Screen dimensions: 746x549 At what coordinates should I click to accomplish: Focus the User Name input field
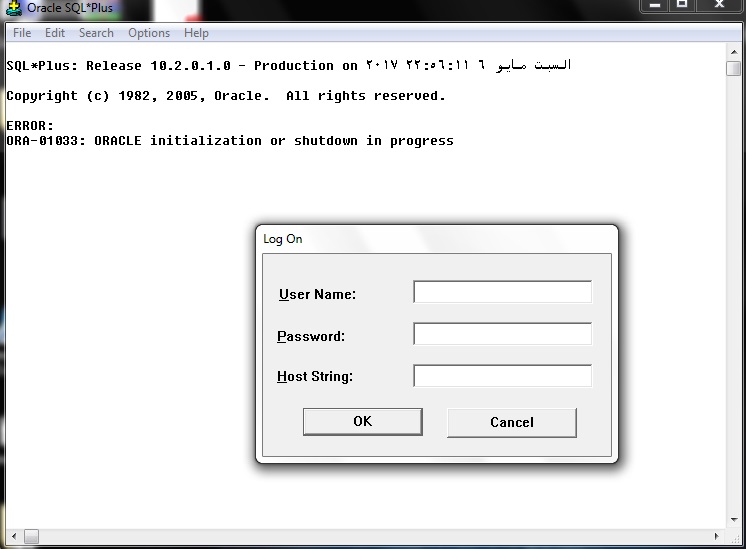tap(502, 292)
